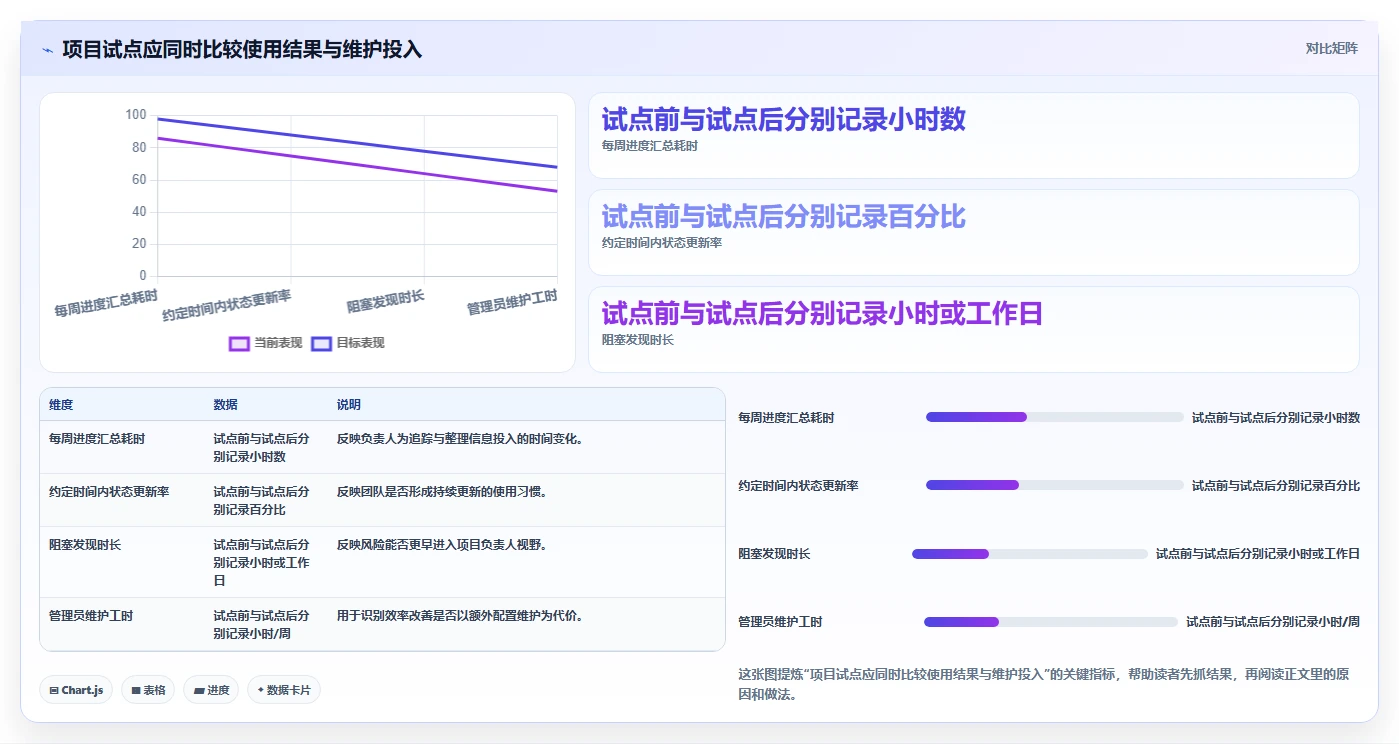Click the 说明 table column header

coord(348,405)
